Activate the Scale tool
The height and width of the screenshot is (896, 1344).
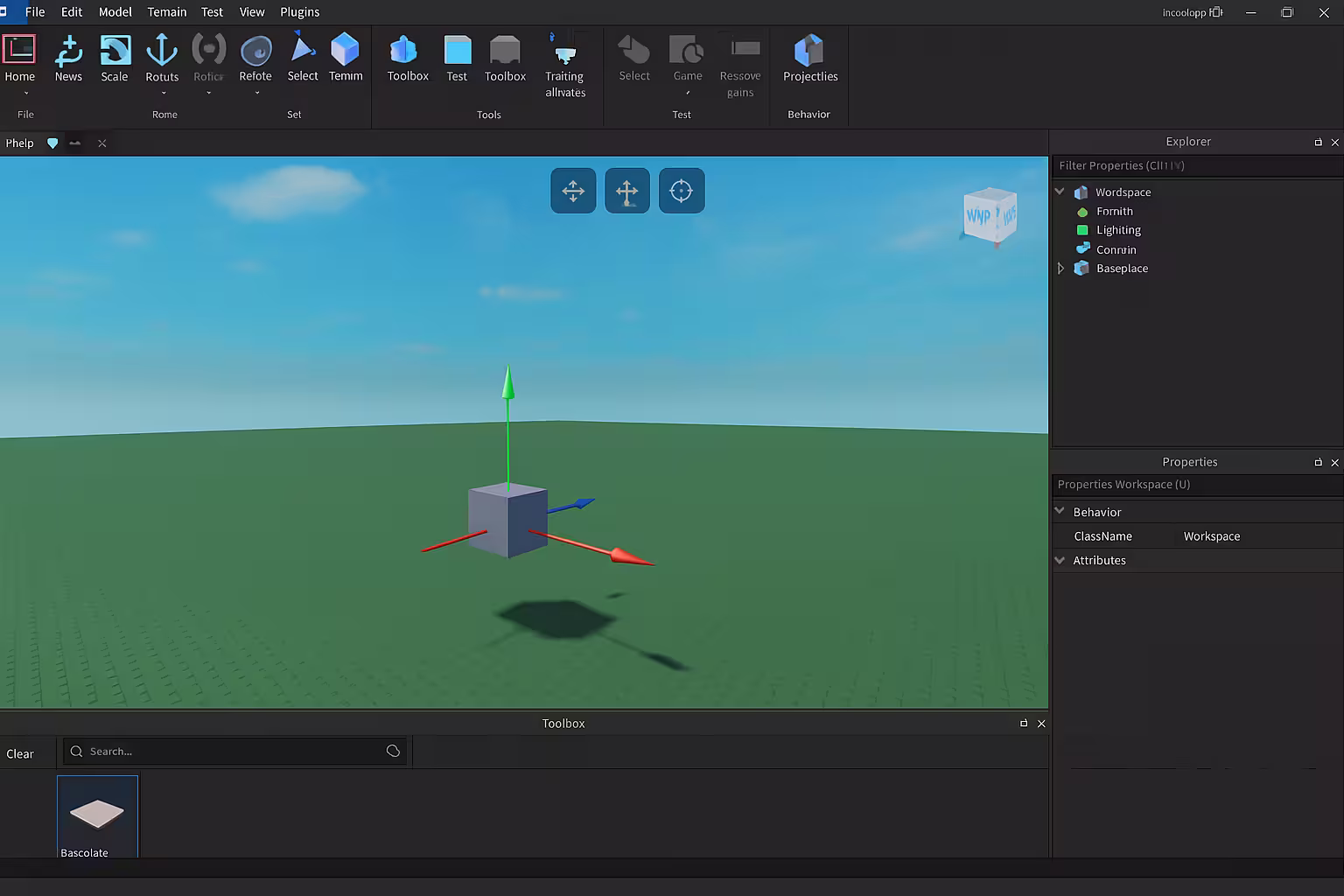[x=115, y=50]
